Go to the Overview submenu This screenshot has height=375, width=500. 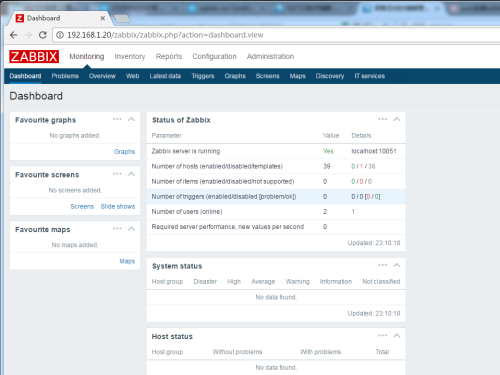coord(102,76)
